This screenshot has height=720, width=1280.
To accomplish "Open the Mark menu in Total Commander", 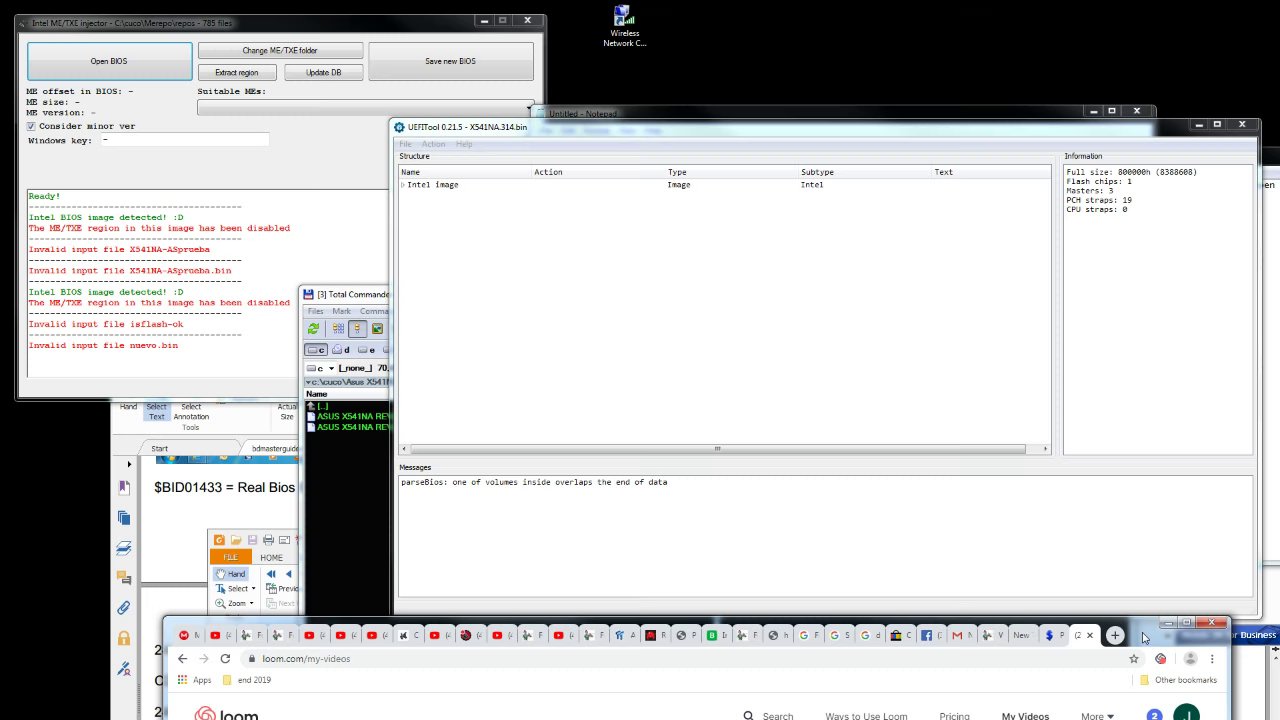I will 342,311.
